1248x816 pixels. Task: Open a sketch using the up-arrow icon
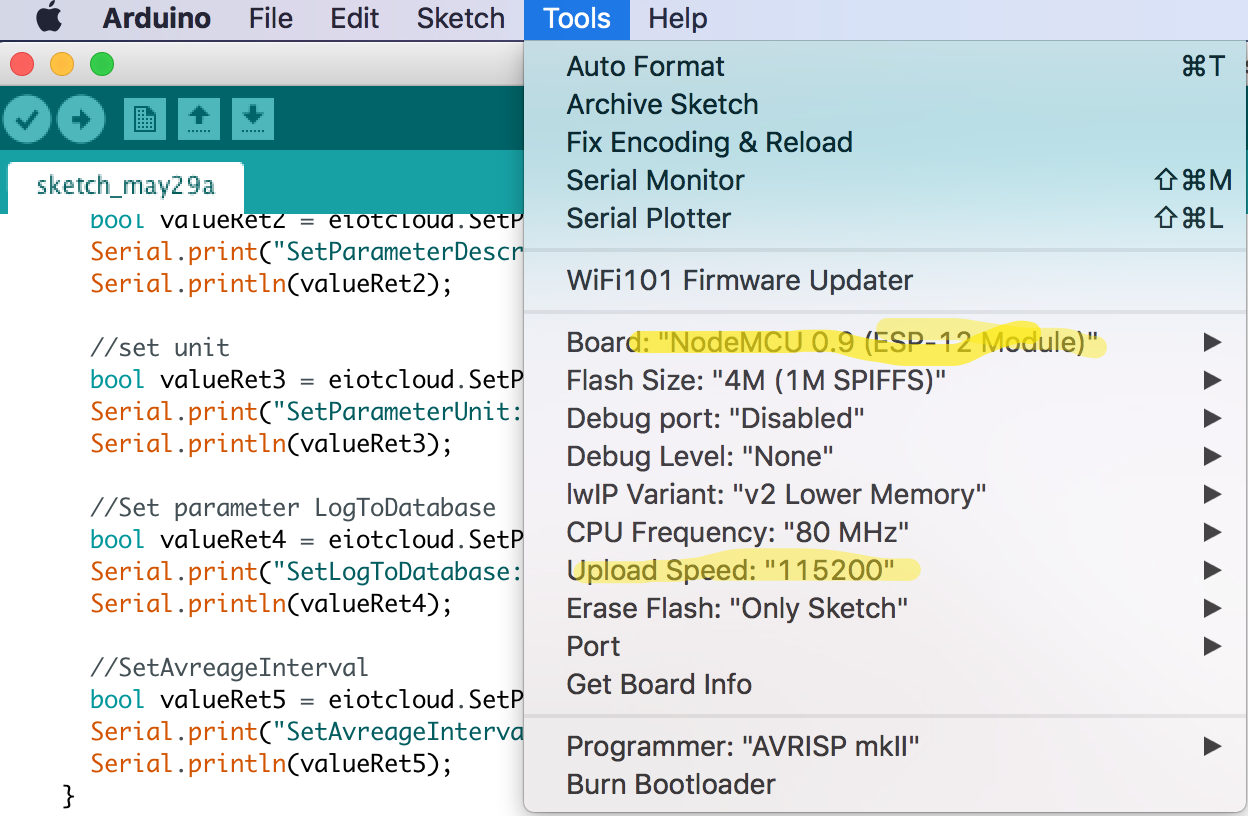pyautogui.click(x=199, y=120)
